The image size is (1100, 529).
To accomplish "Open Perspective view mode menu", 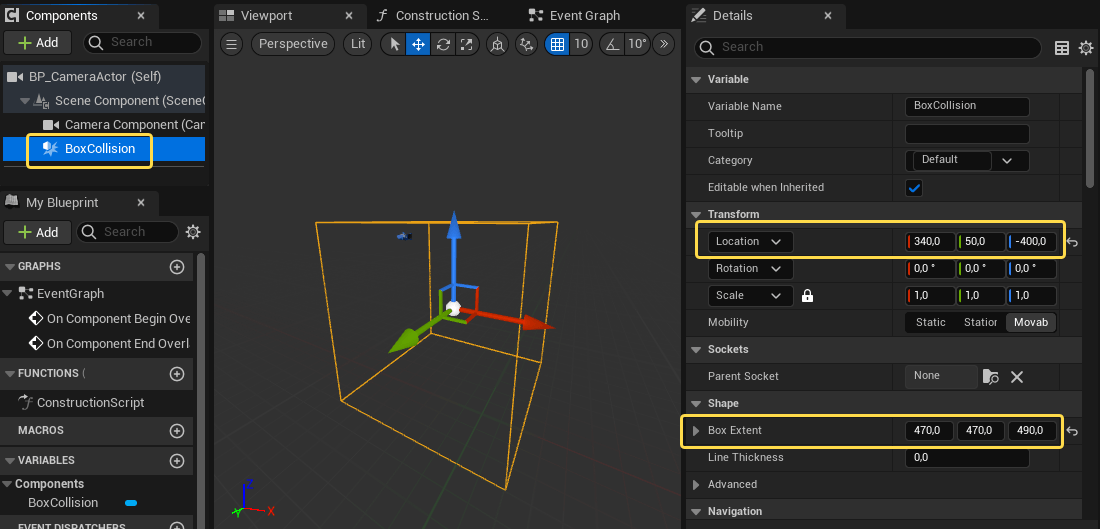I will pyautogui.click(x=293, y=44).
